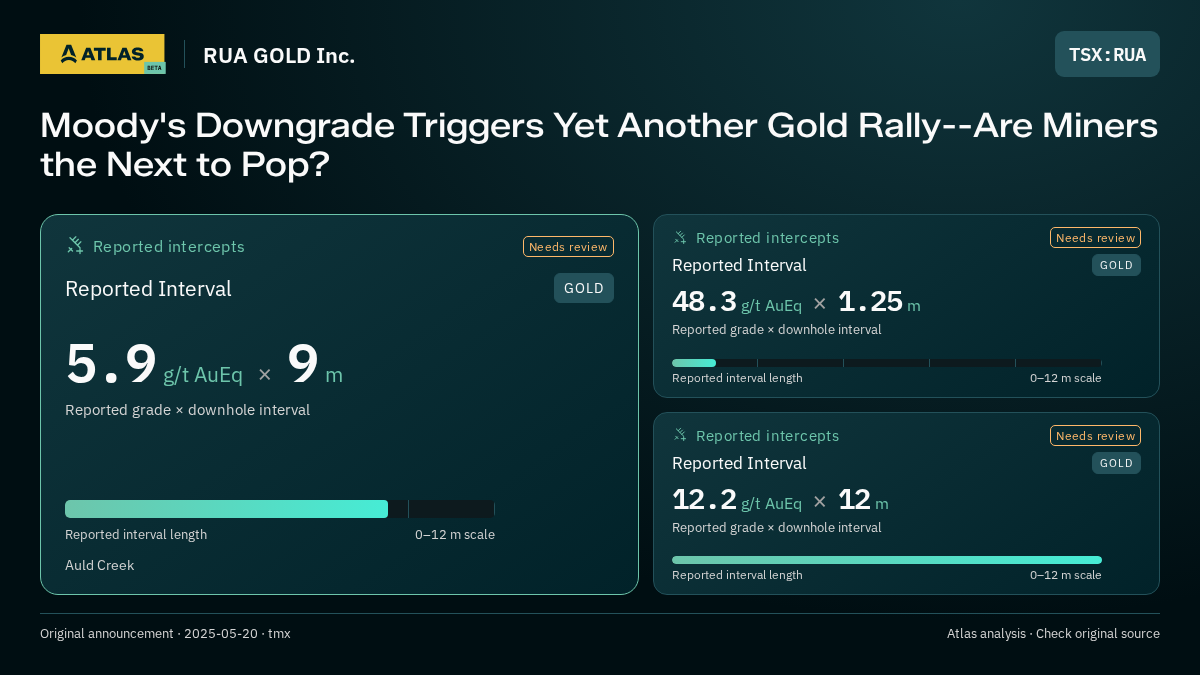Click Reported interval length label in 12.2 g/t card
The height and width of the screenshot is (675, 1200).
click(737, 575)
